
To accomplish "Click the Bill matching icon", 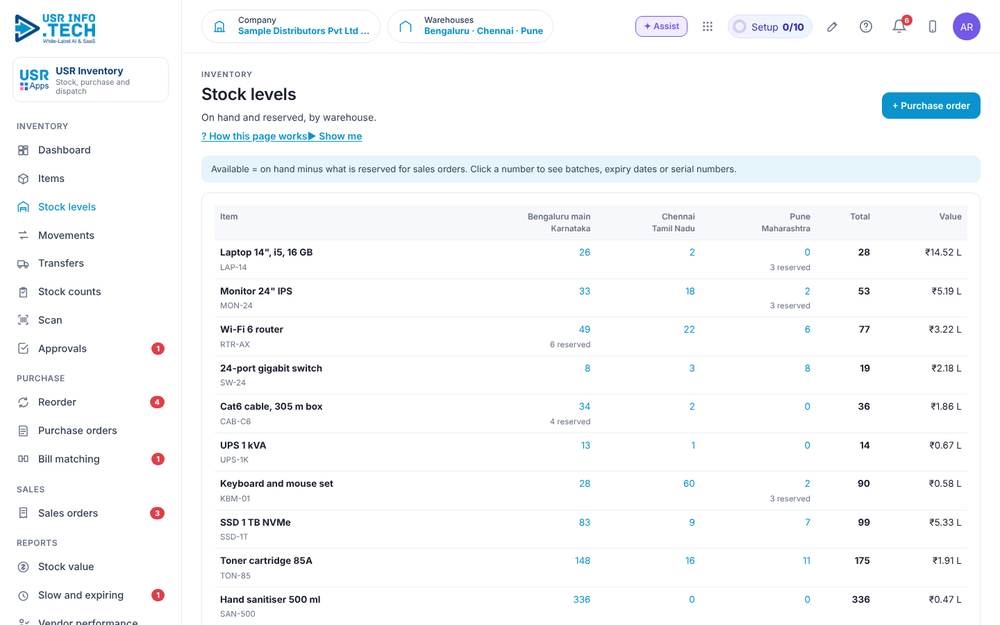I will (23, 459).
